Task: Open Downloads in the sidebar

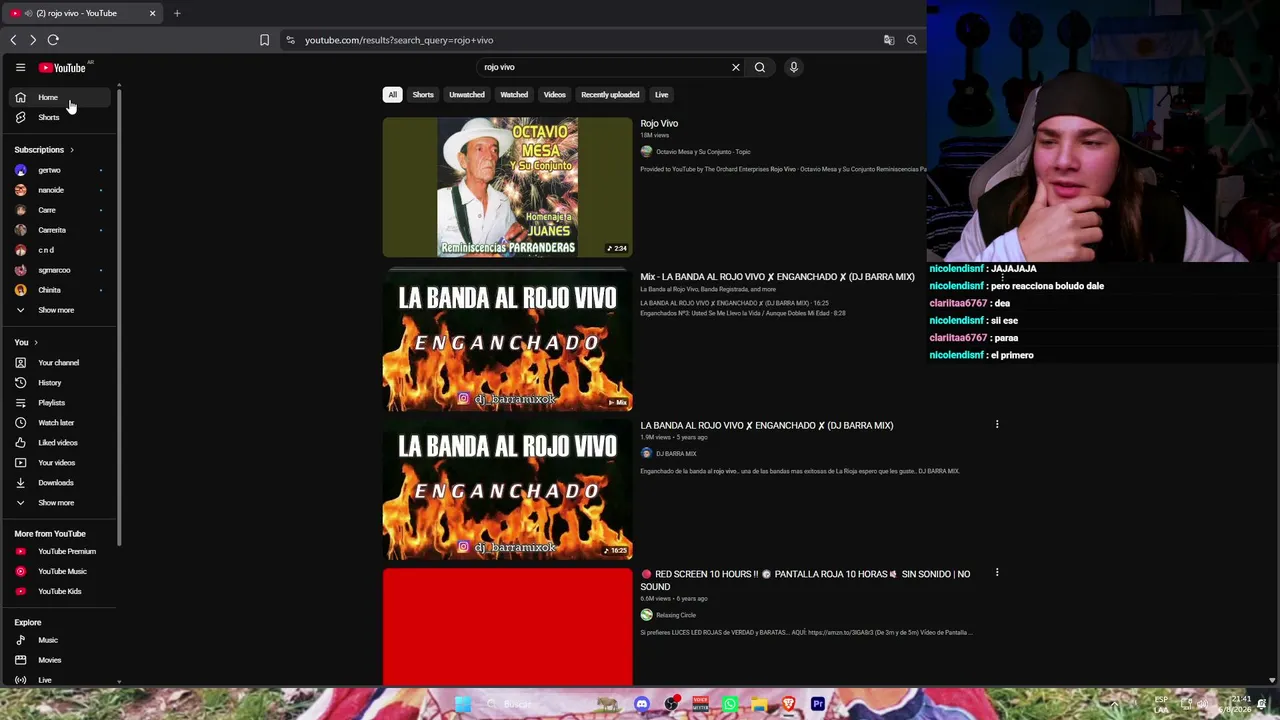Action: click(x=60, y=483)
